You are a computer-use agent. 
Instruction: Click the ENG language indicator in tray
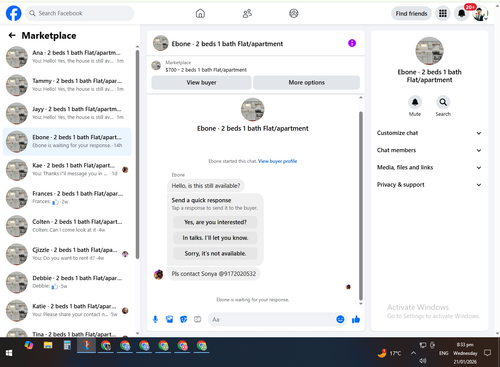(x=443, y=353)
